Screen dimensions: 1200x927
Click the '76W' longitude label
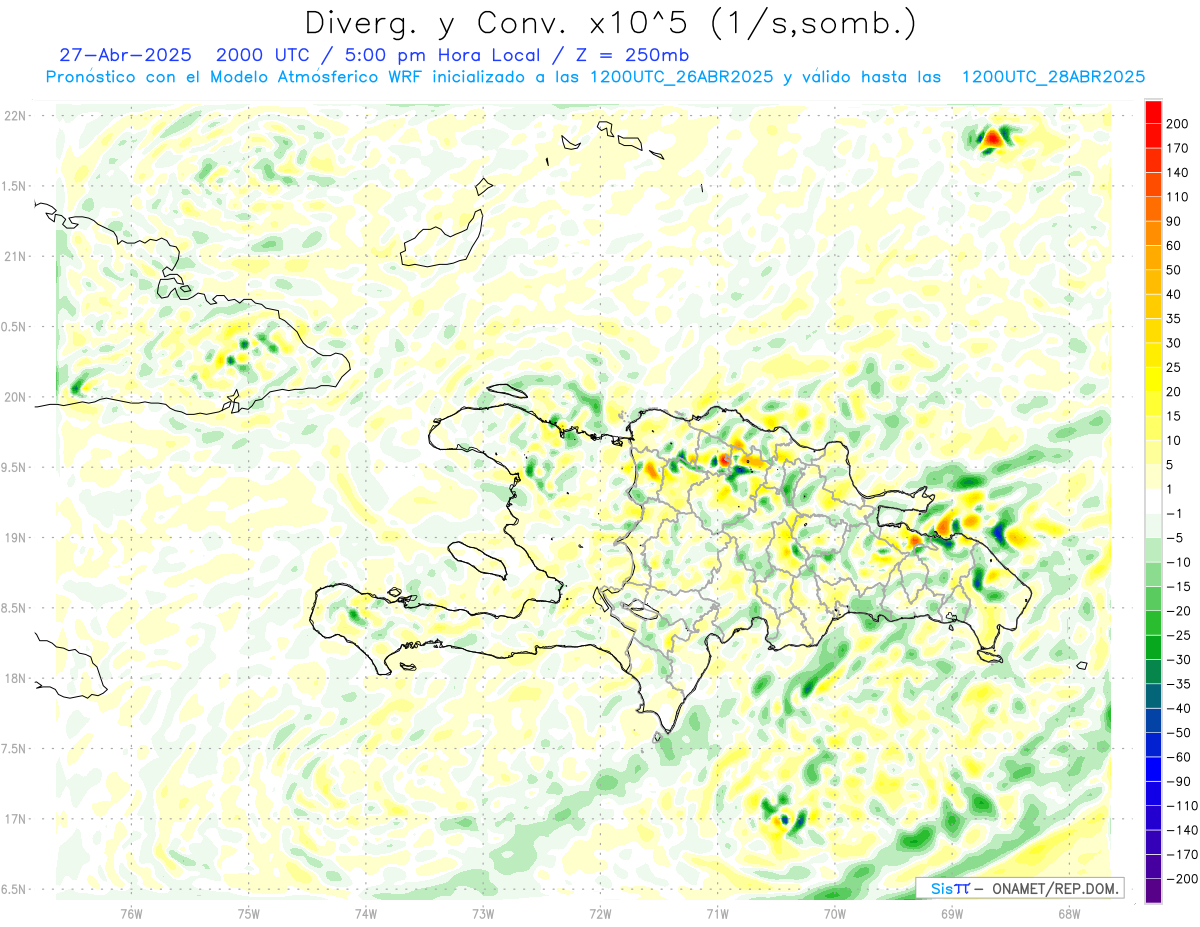(x=131, y=914)
